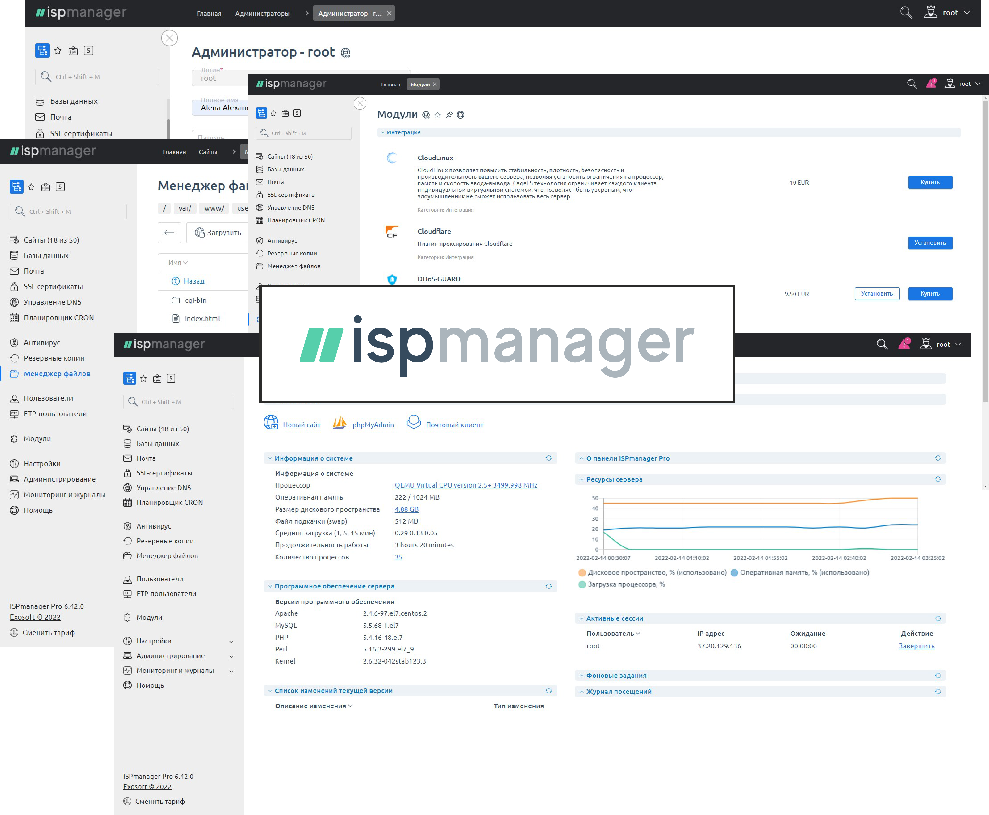Toggle 'Дисковое пространство' series in chart legend
The width and height of the screenshot is (989, 815).
[x=652, y=573]
